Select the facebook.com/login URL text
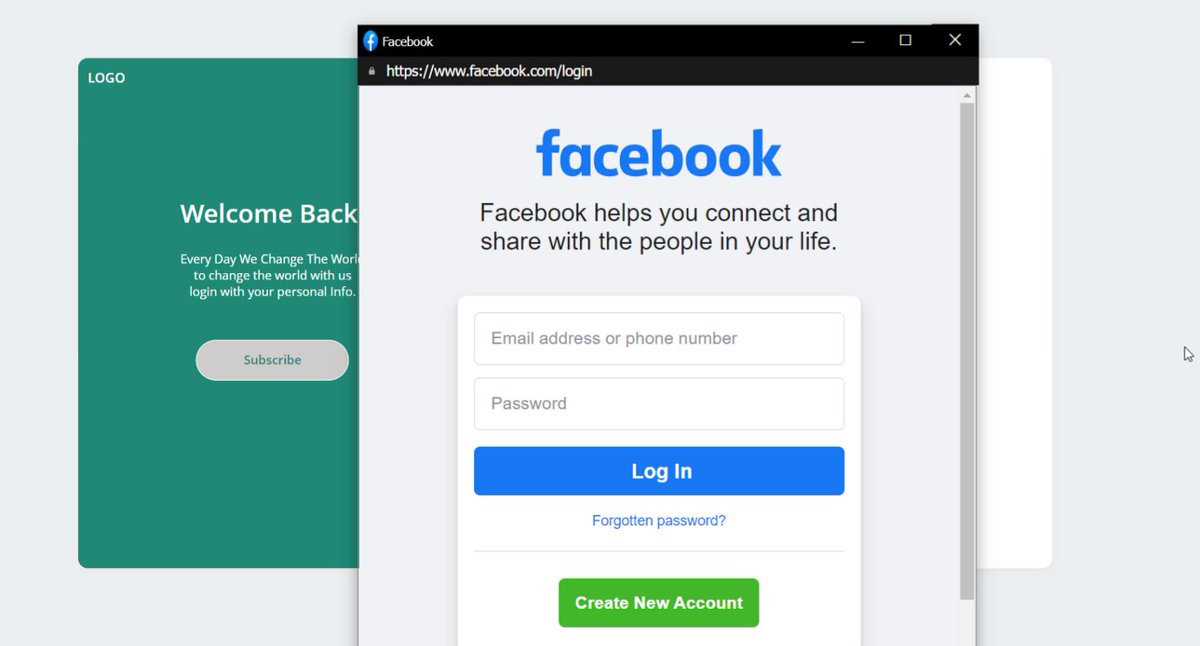 click(x=489, y=71)
